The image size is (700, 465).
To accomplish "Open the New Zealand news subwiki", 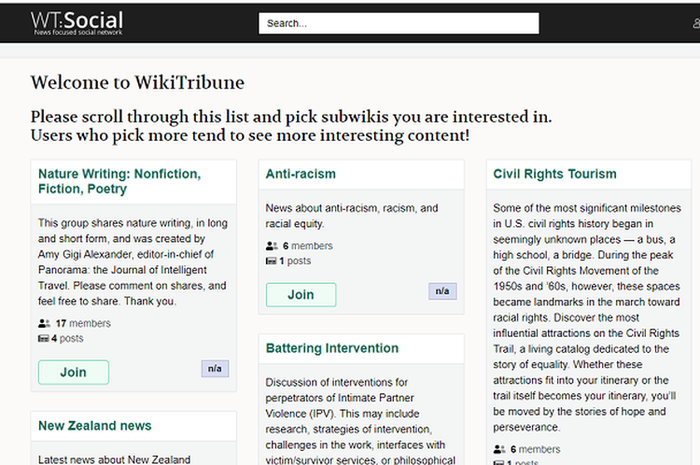I will tap(95, 426).
